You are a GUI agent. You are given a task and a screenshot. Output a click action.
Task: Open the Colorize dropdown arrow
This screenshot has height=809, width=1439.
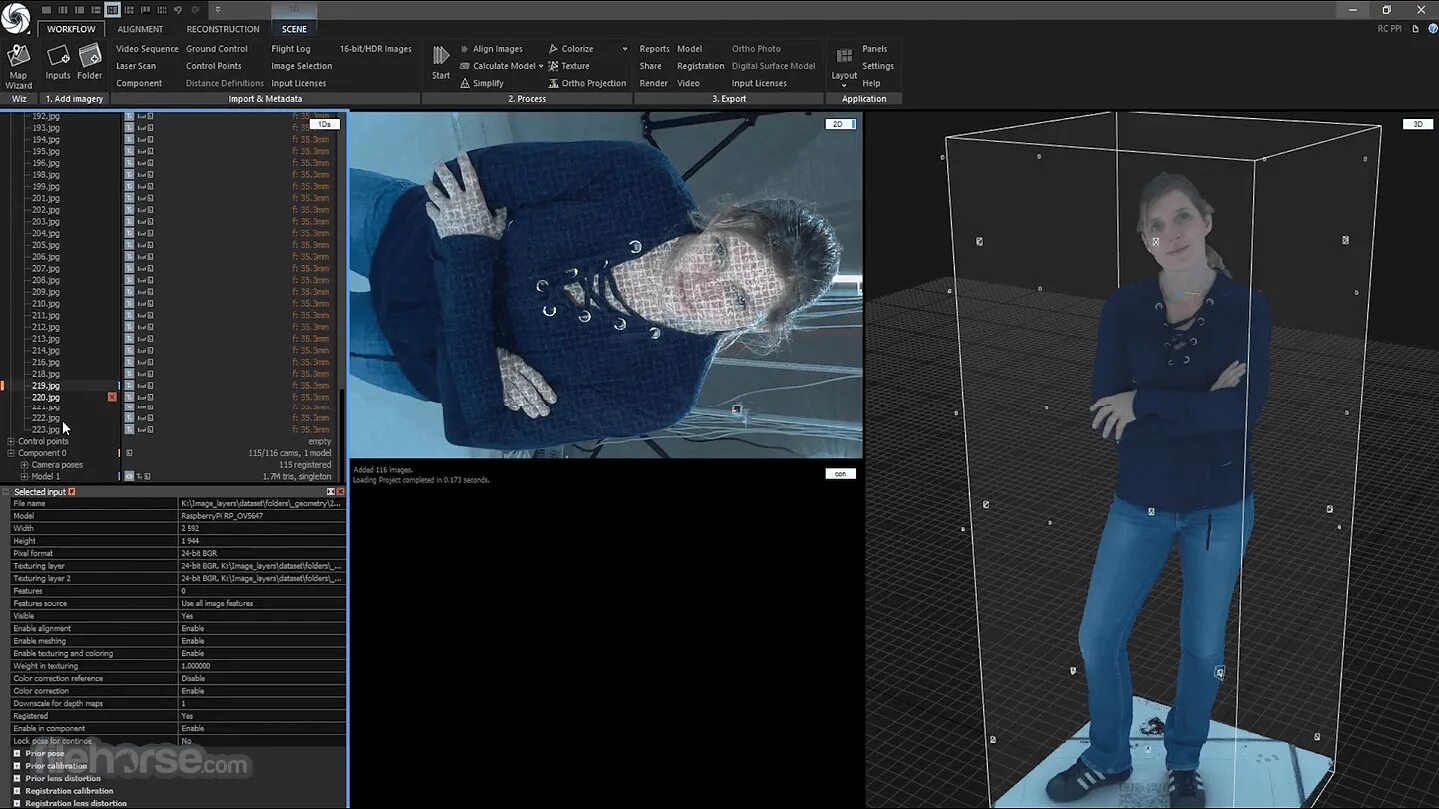tap(625, 49)
